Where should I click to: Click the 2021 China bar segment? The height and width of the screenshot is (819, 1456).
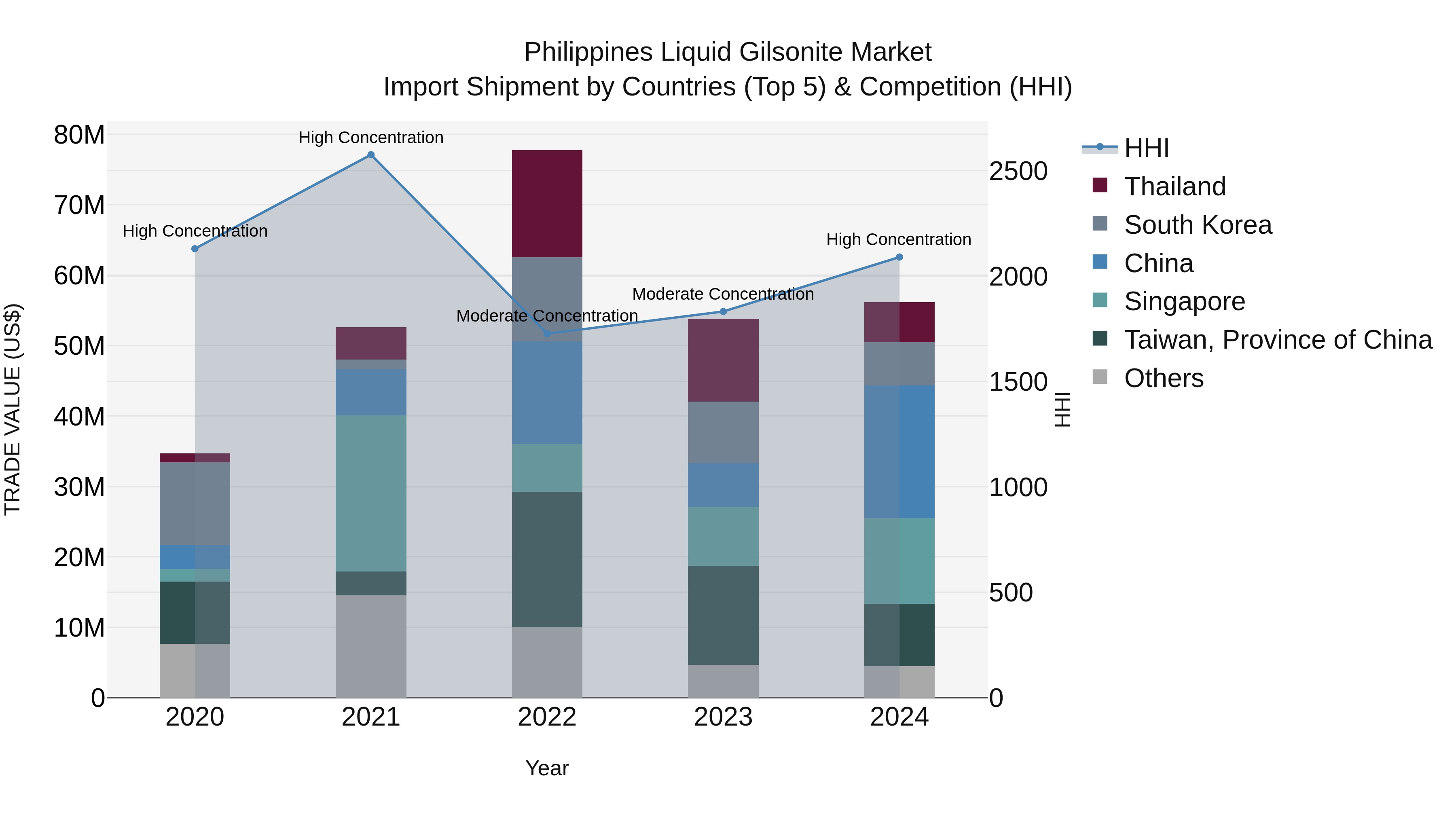tap(371, 393)
